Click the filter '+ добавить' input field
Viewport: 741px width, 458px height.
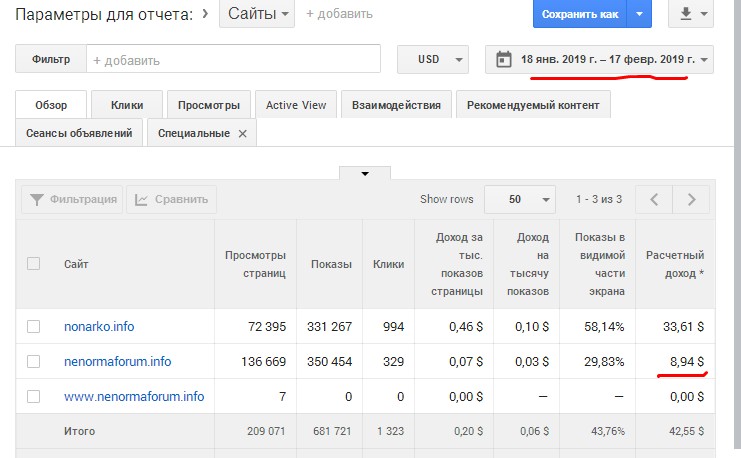pyautogui.click(x=232, y=60)
